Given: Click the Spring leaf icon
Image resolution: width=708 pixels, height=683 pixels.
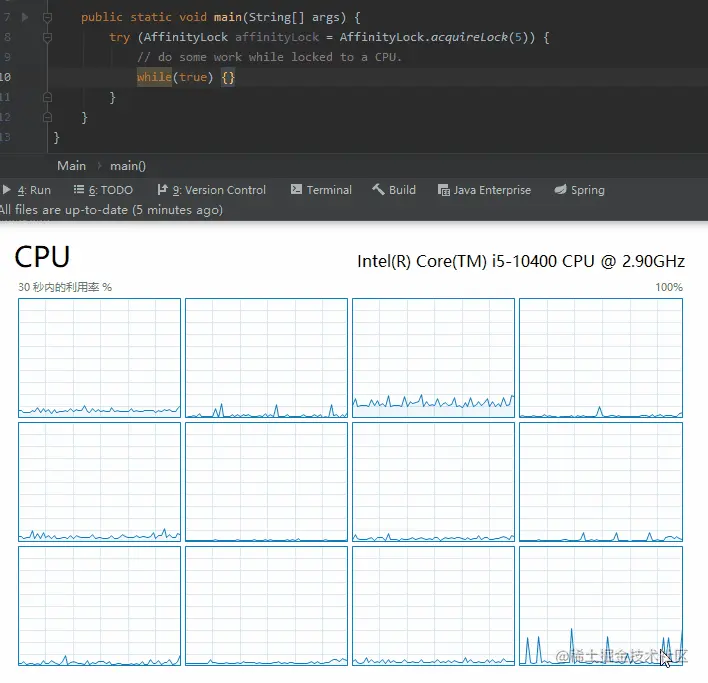Looking at the screenshot, I should [x=560, y=189].
